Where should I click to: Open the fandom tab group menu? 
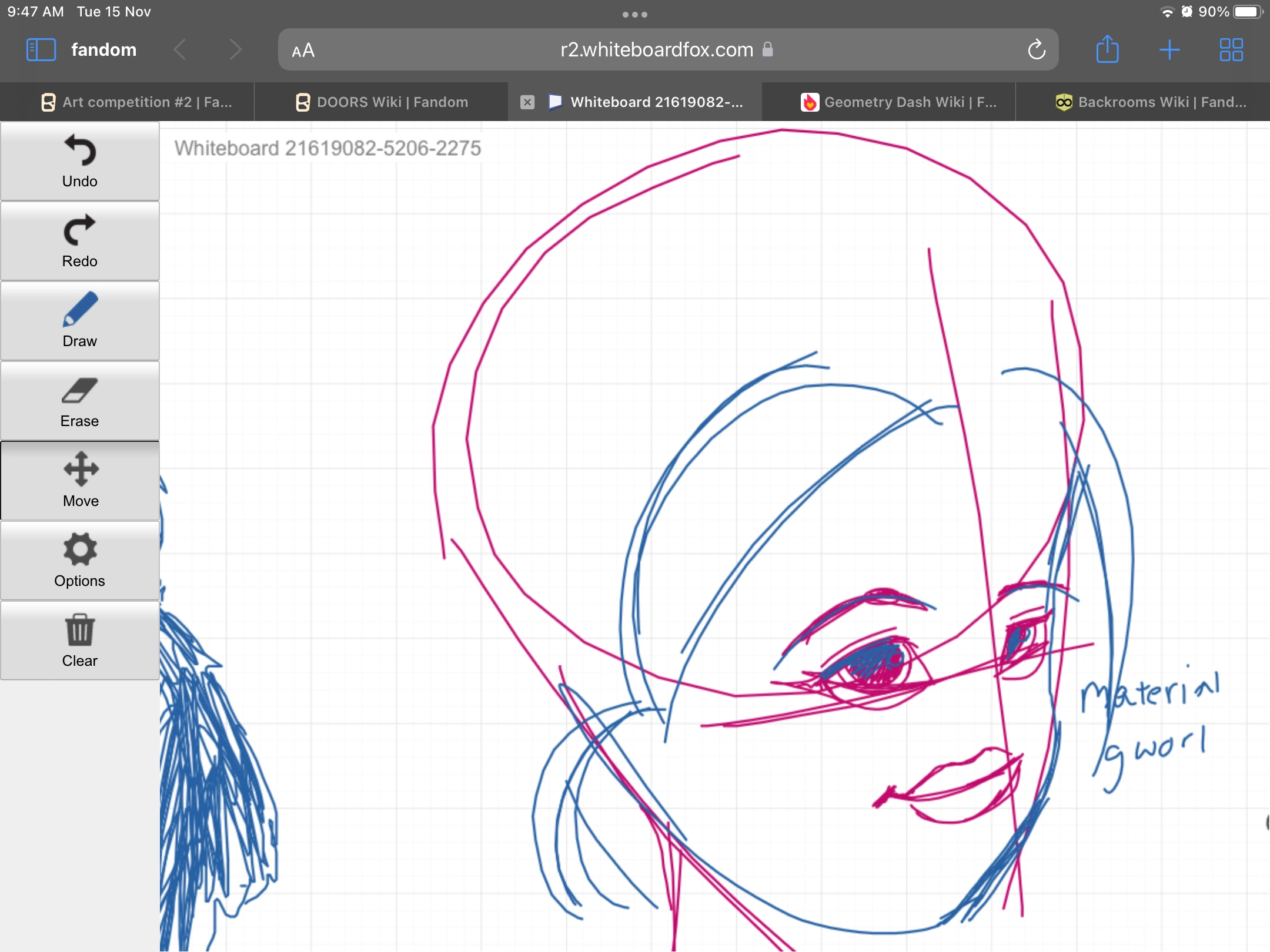(103, 50)
